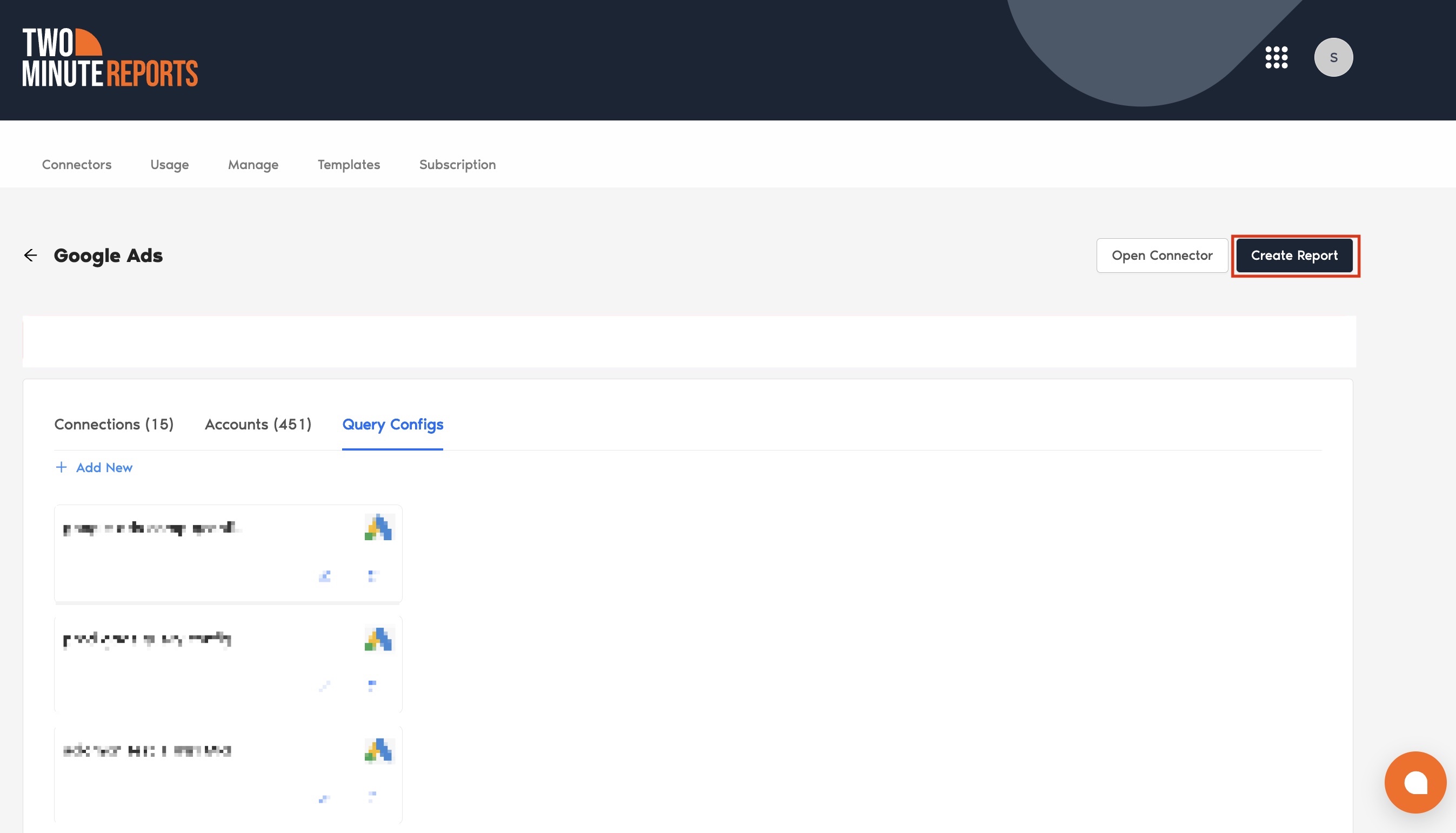
Task: Open the Subscription page
Action: point(457,165)
